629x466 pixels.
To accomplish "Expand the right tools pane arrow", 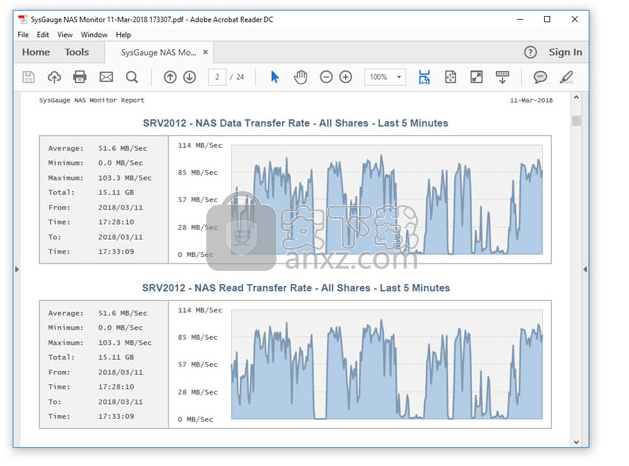I will [585, 269].
